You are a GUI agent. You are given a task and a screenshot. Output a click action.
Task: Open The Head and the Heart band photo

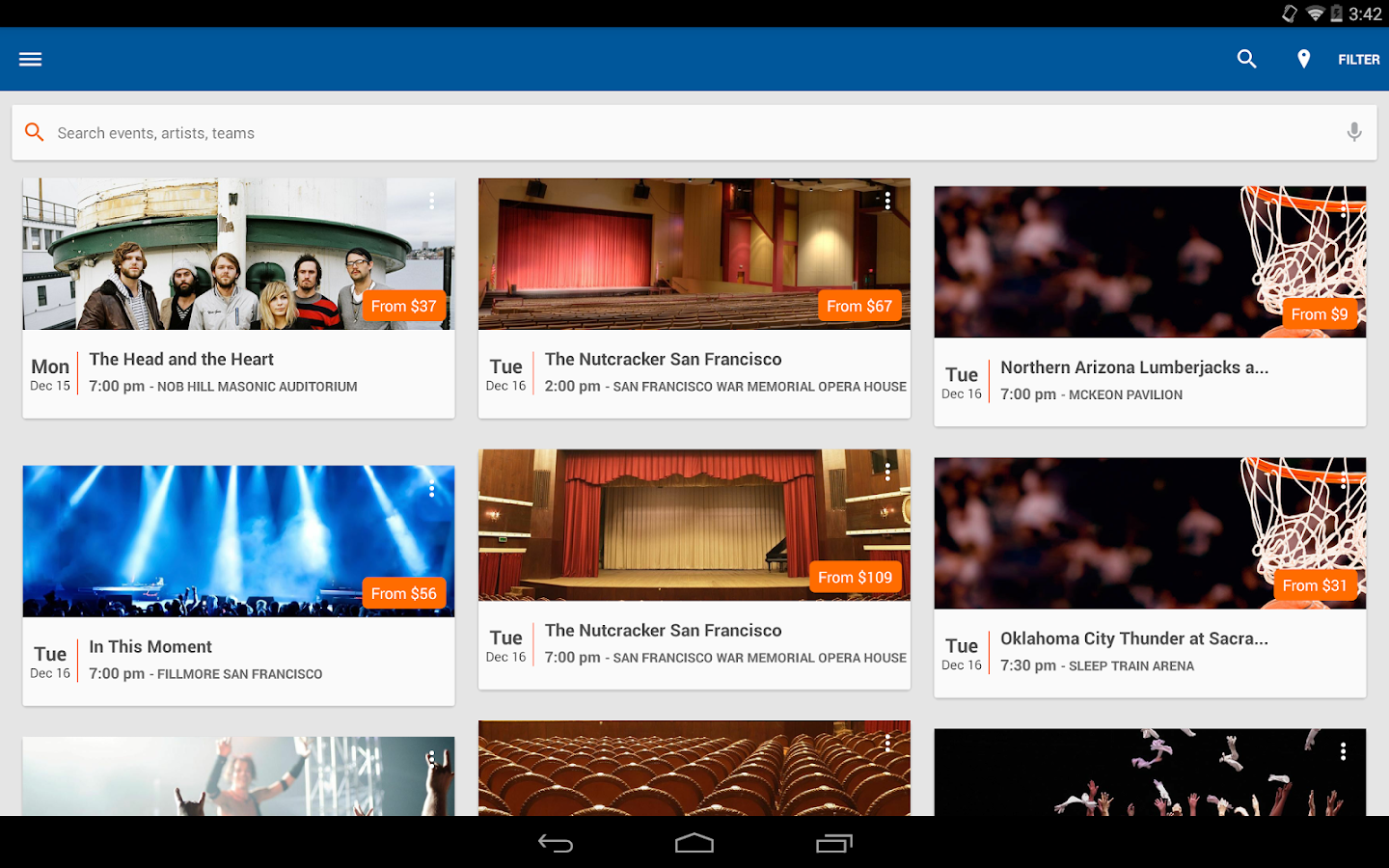[238, 254]
